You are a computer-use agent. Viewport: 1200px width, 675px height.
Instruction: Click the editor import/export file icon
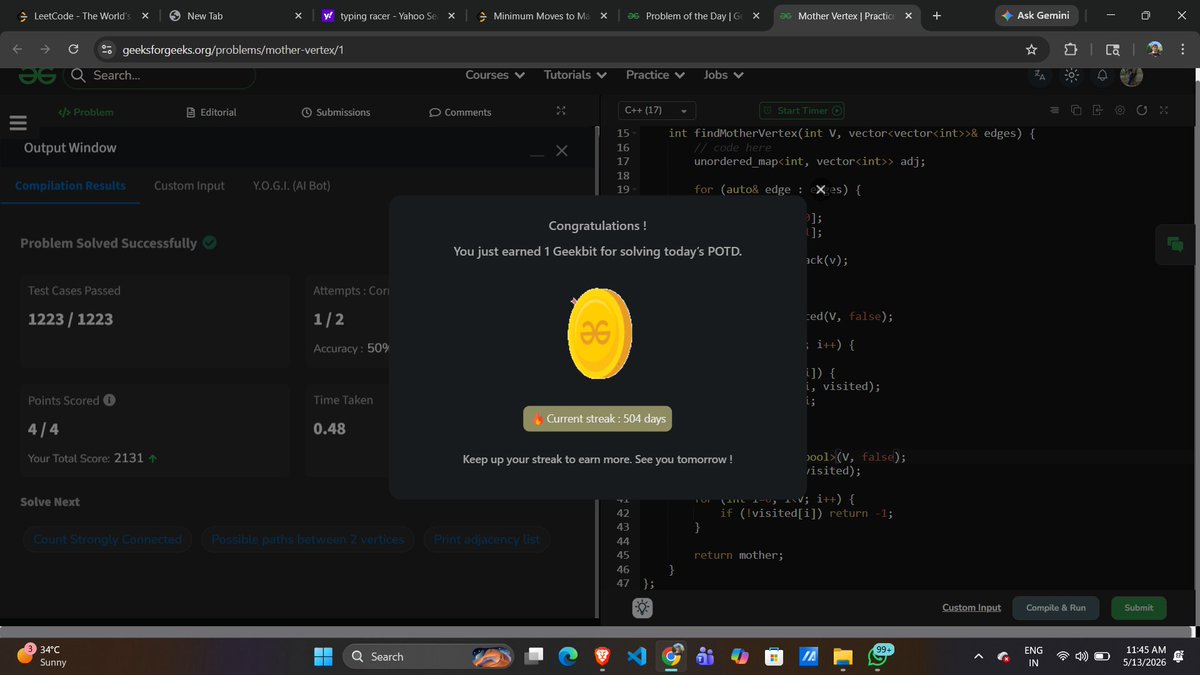pyautogui.click(x=1097, y=110)
